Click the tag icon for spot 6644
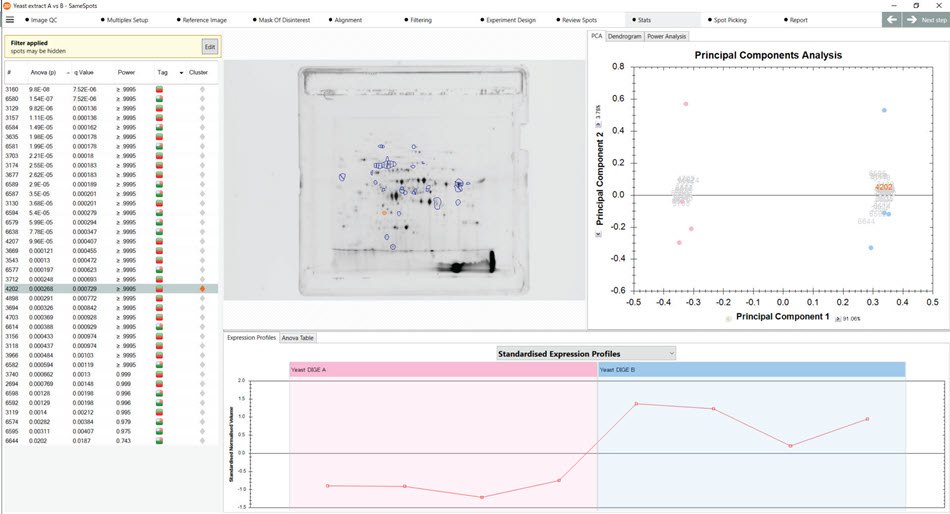The height and width of the screenshot is (514, 950). click(159, 441)
